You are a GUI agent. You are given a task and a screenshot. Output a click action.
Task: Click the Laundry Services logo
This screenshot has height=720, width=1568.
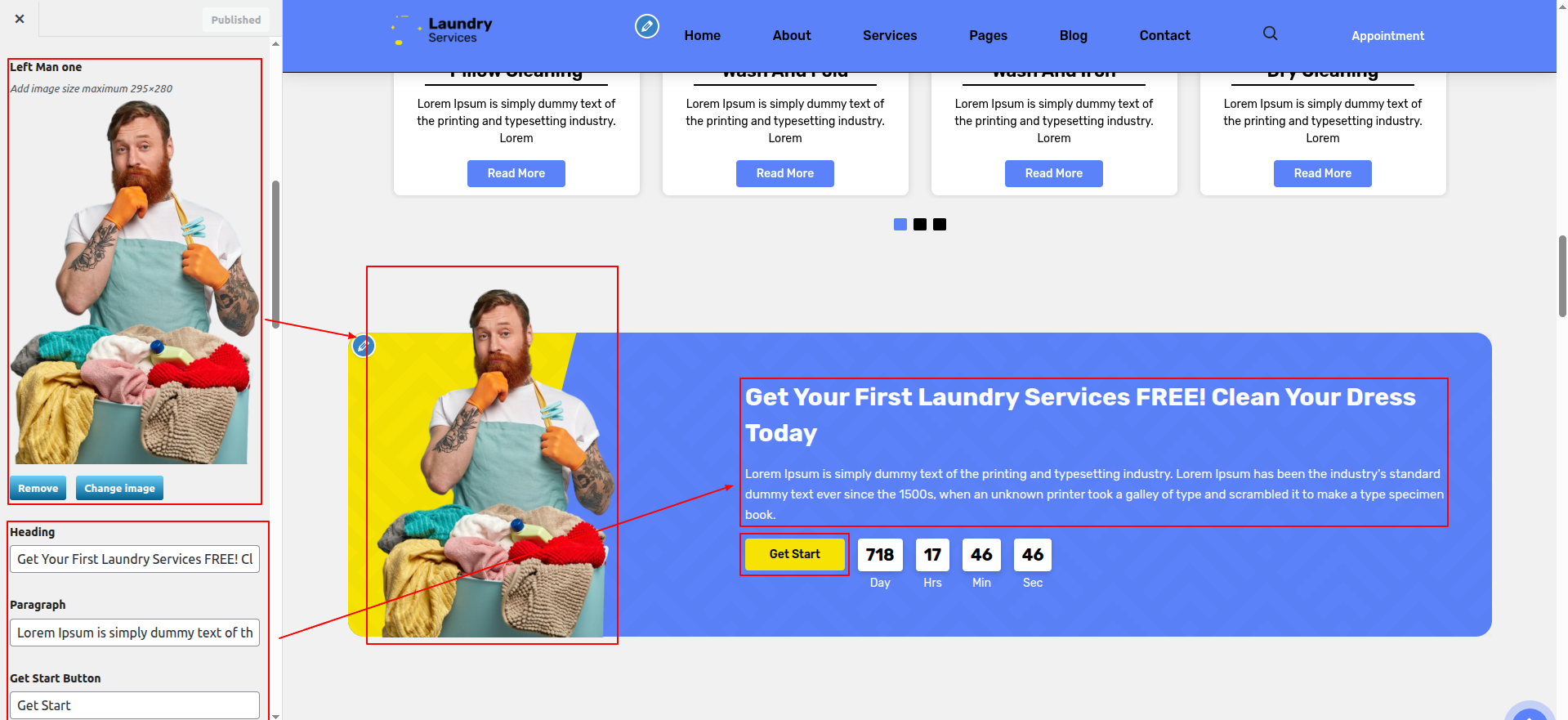point(442,30)
